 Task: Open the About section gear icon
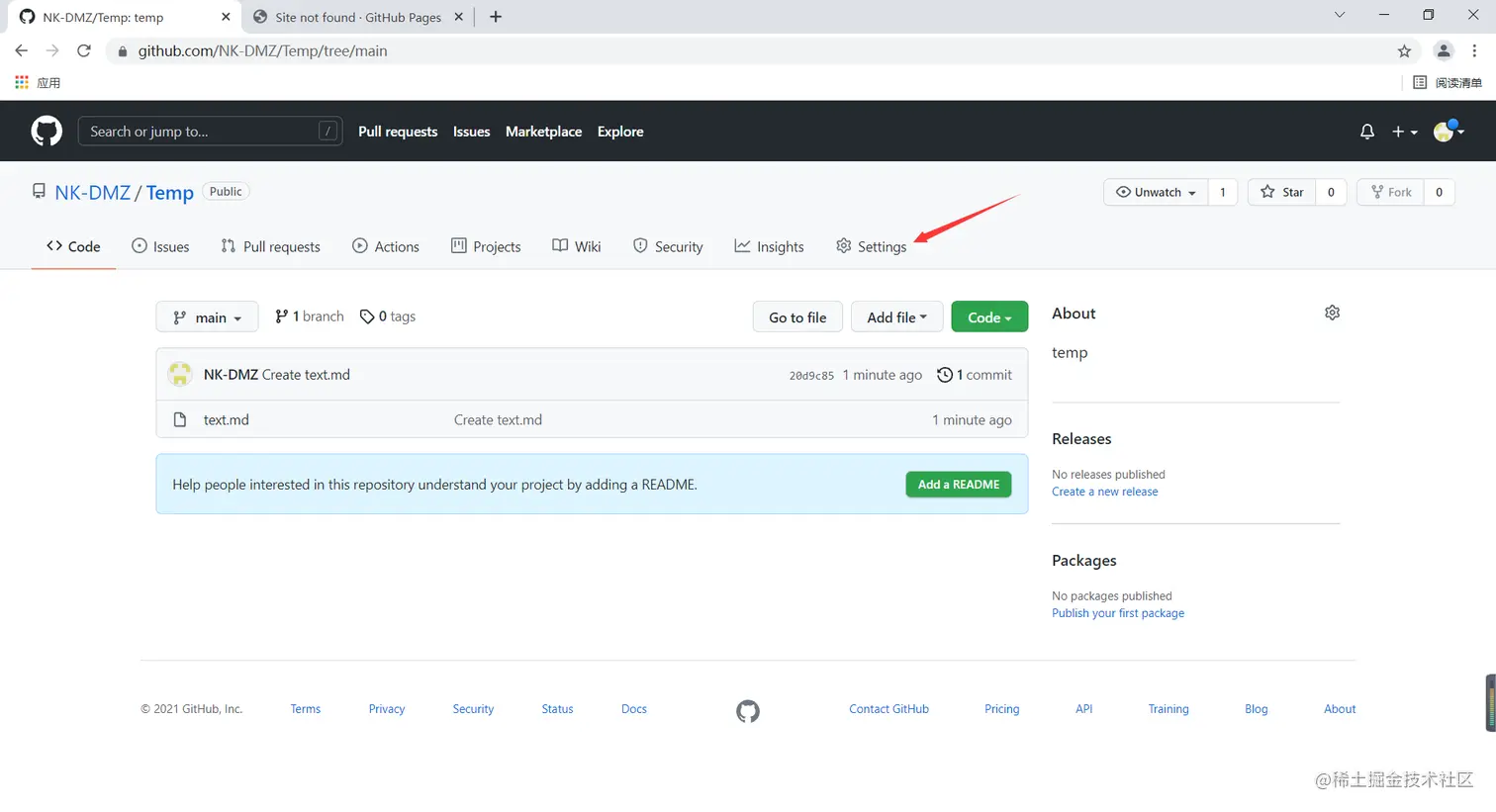[x=1332, y=313]
